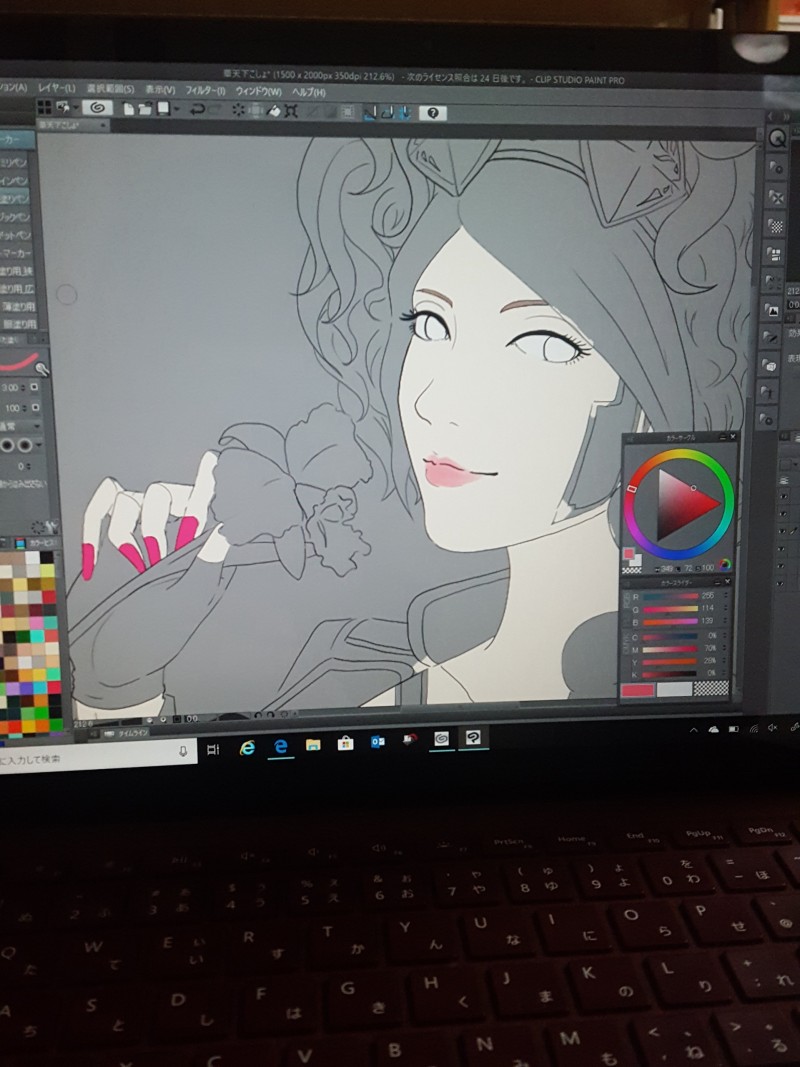Open the ウィンドウ(W) menu

pyautogui.click(x=259, y=91)
